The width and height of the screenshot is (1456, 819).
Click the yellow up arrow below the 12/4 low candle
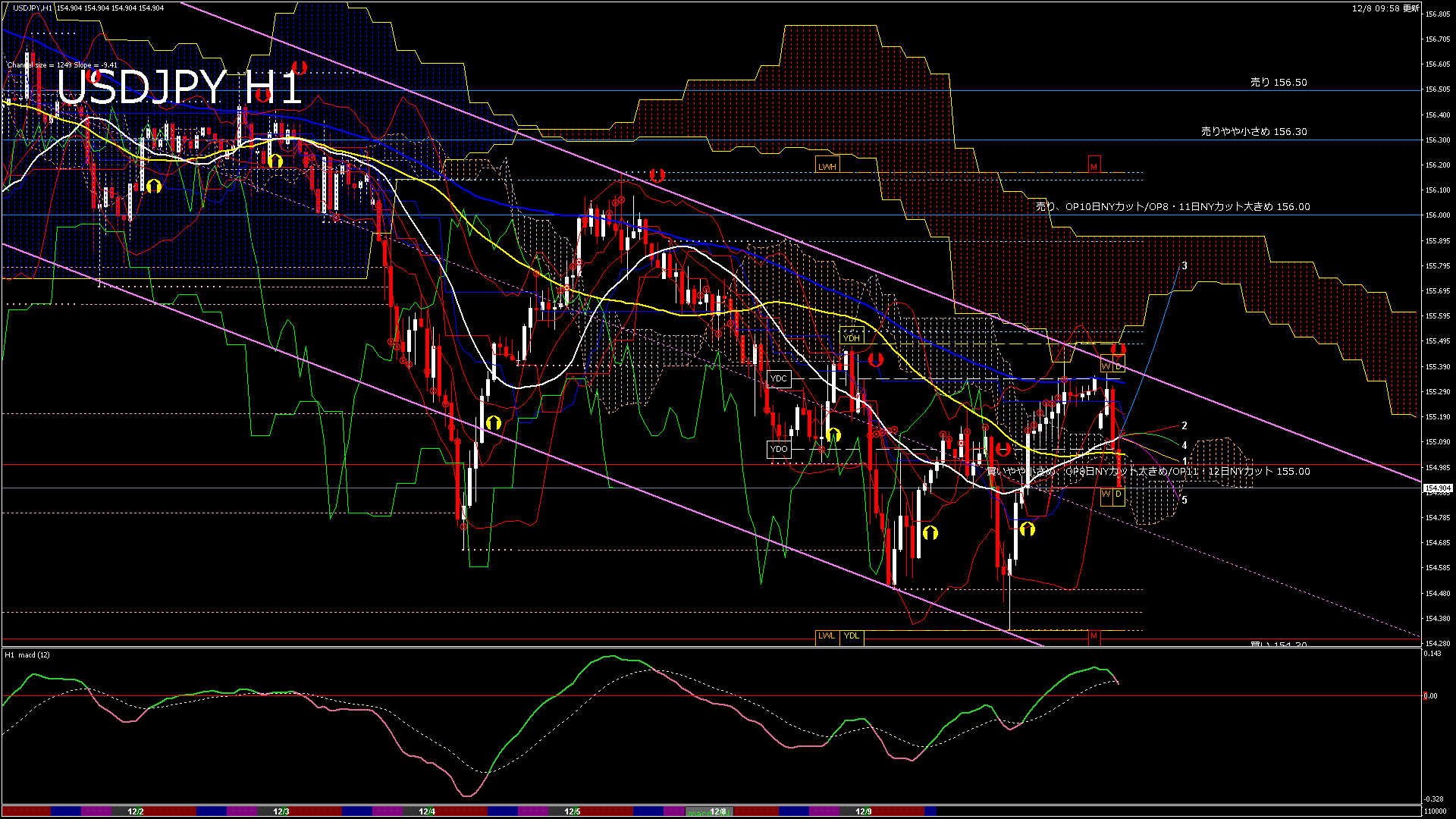494,422
